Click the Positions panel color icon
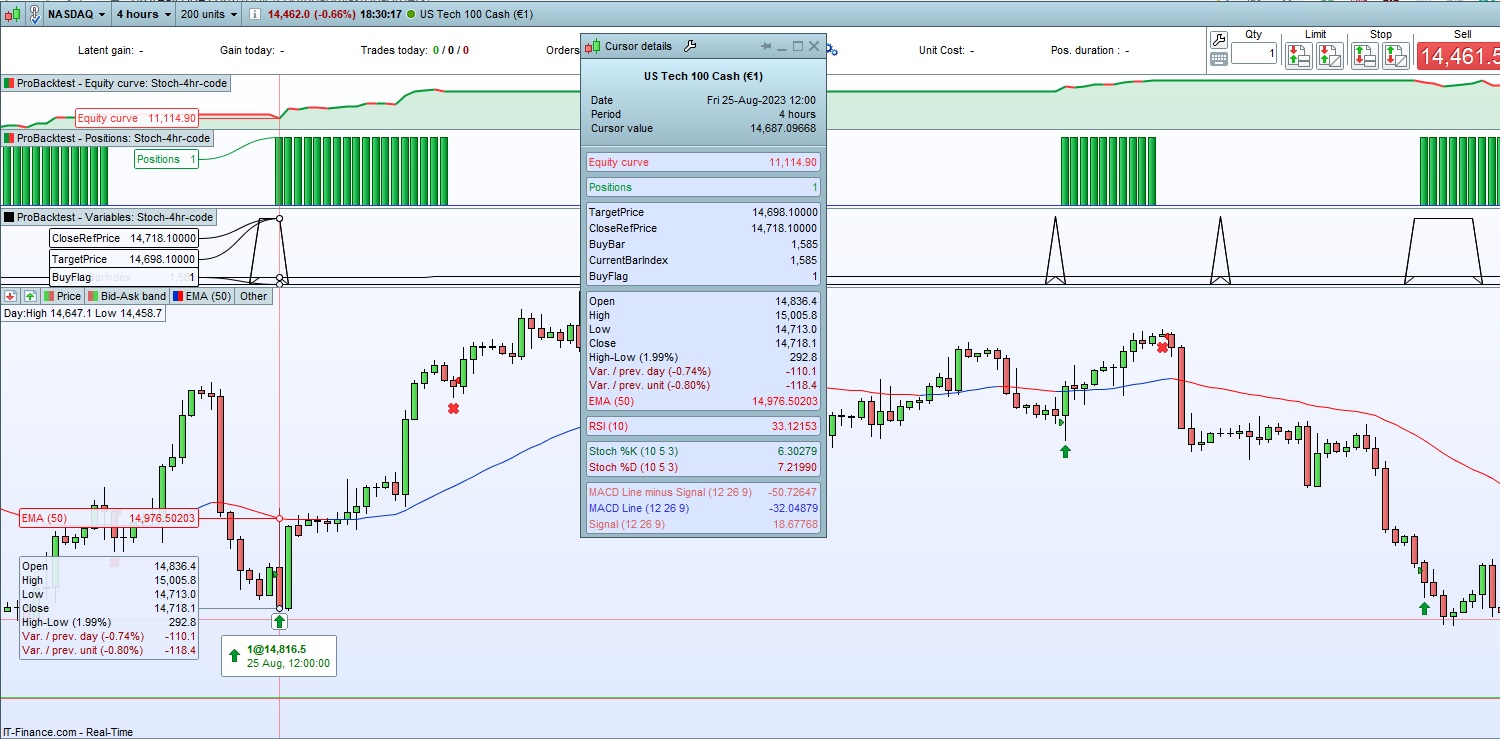The width and height of the screenshot is (1500, 739). tap(9, 138)
